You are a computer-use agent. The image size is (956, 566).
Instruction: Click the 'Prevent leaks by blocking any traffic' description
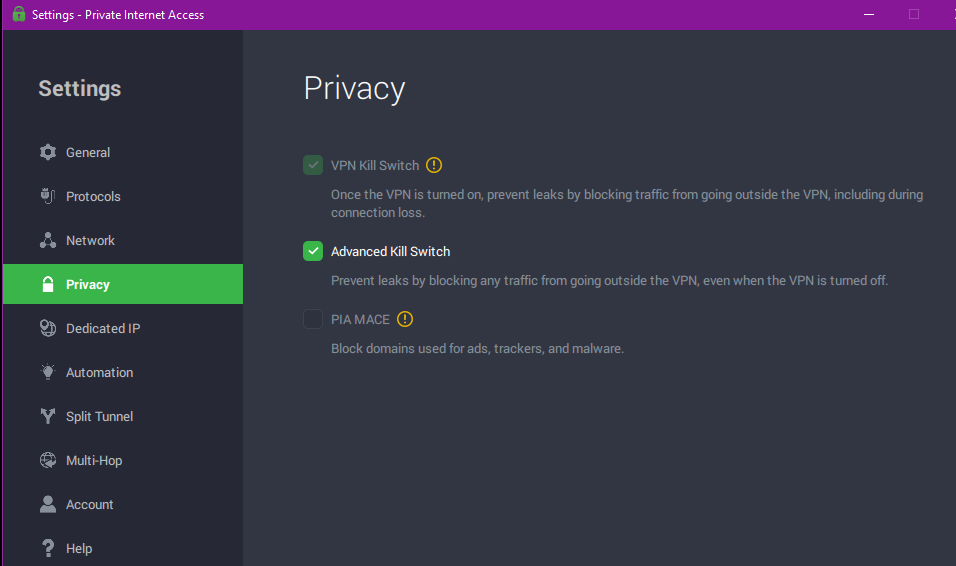pyautogui.click(x=609, y=281)
